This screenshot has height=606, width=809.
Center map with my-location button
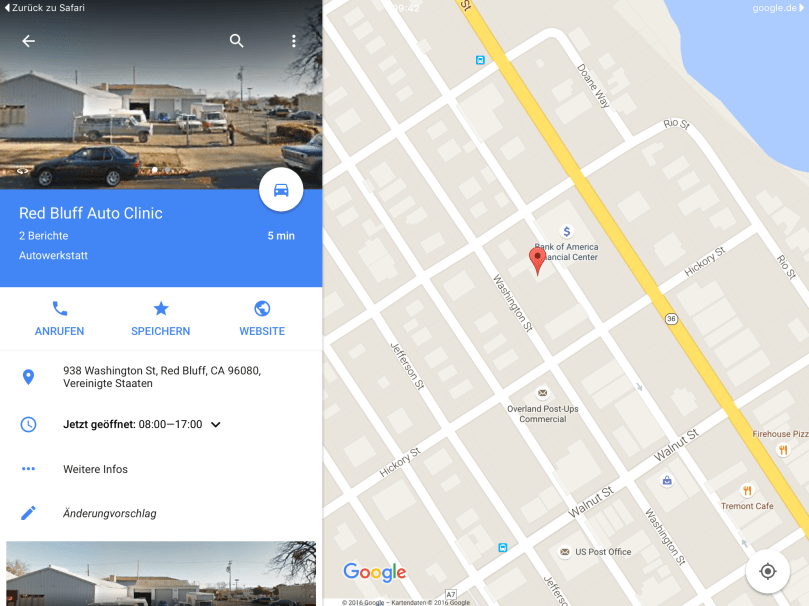click(x=767, y=571)
